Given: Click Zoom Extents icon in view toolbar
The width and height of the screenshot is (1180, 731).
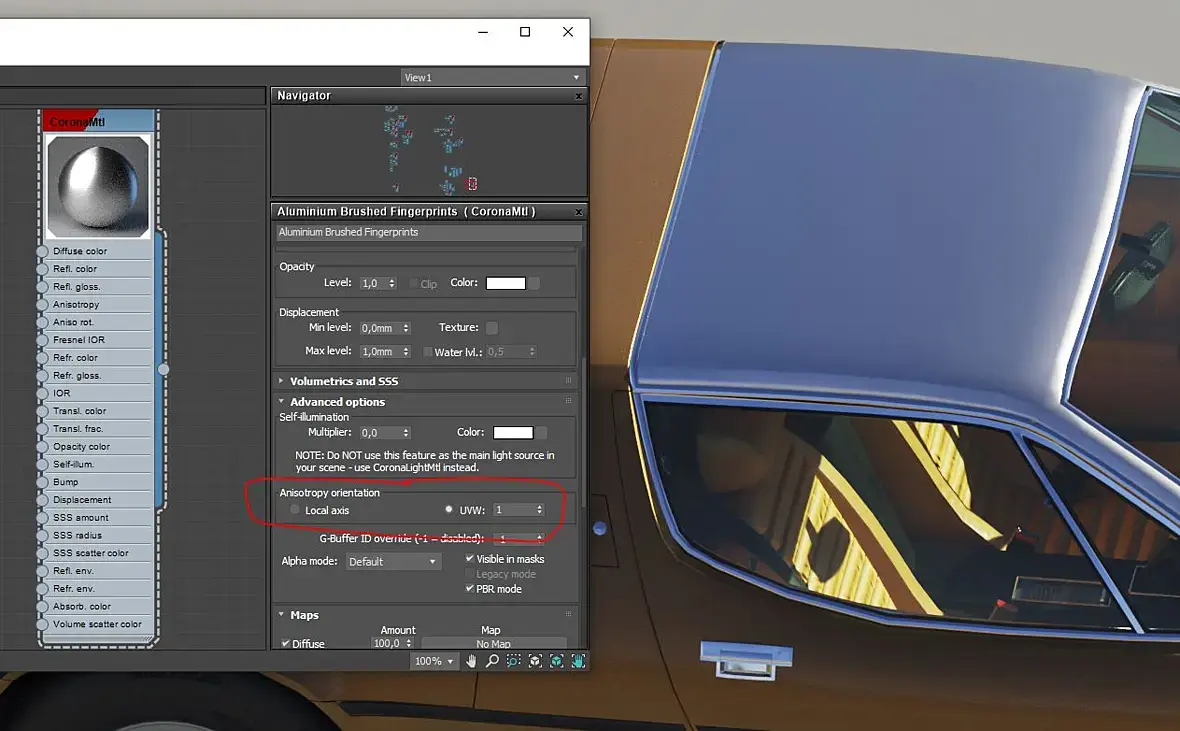Looking at the screenshot, I should coord(535,661).
